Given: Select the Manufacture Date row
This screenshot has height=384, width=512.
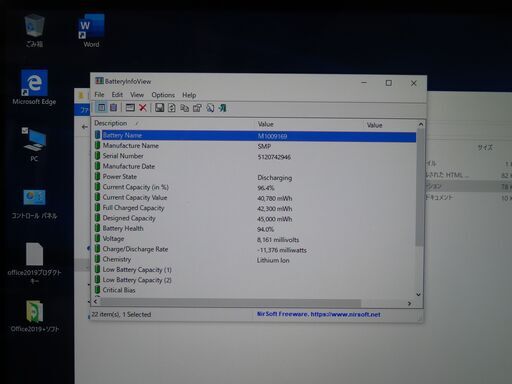Looking at the screenshot, I should coord(129,166).
